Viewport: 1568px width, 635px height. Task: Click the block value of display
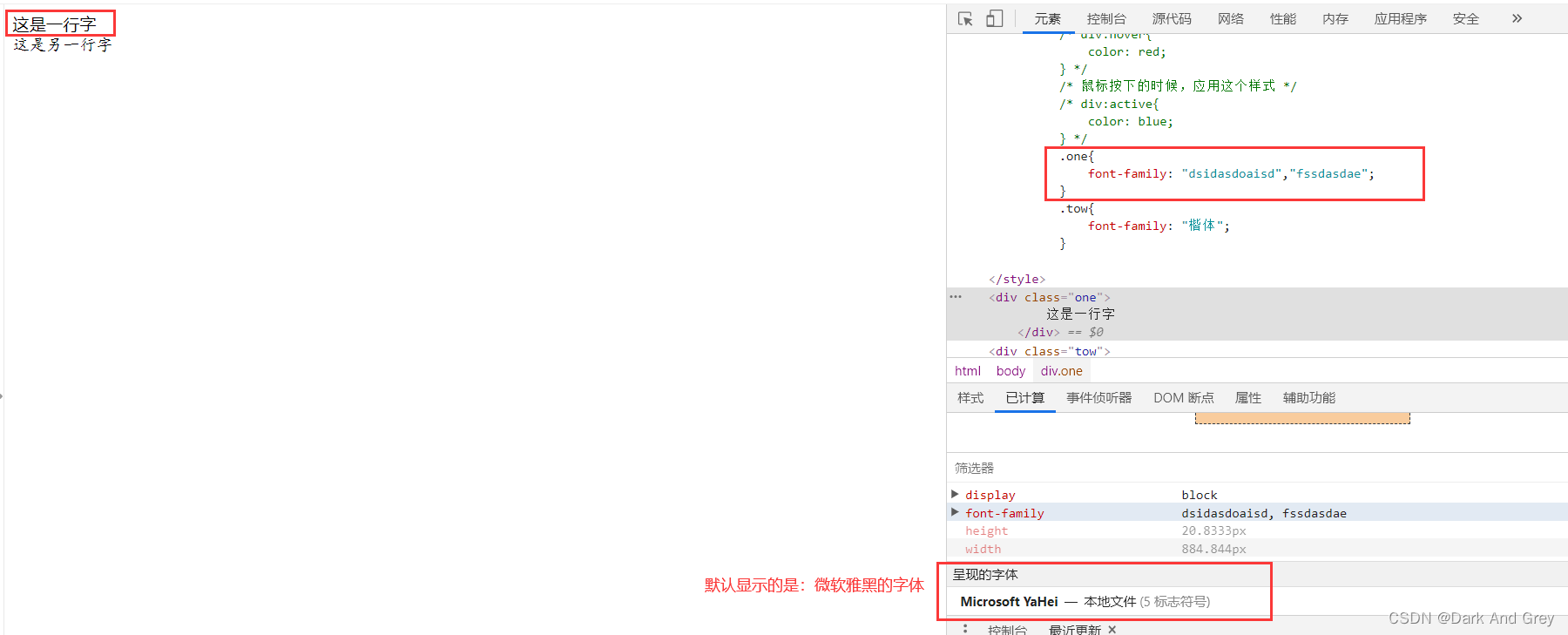pos(1200,495)
